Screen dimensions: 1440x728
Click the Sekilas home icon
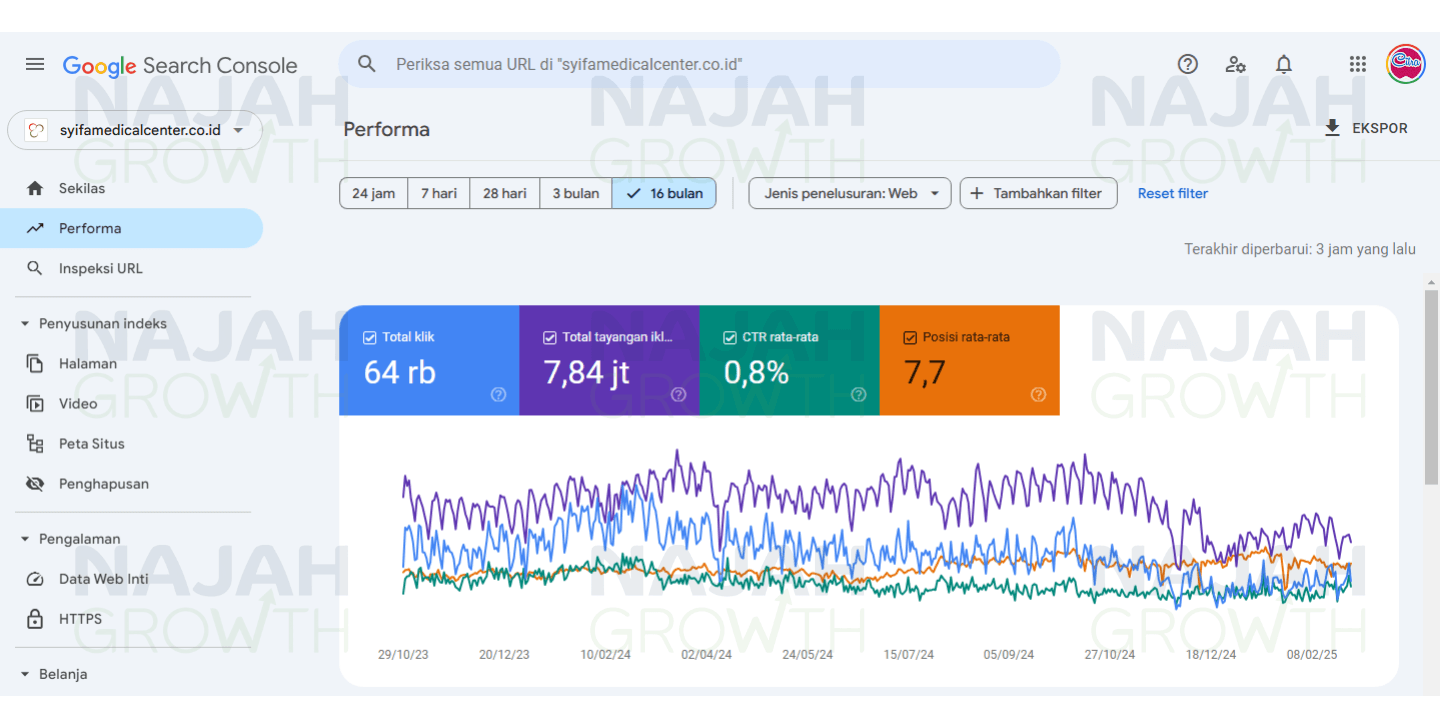tap(35, 188)
